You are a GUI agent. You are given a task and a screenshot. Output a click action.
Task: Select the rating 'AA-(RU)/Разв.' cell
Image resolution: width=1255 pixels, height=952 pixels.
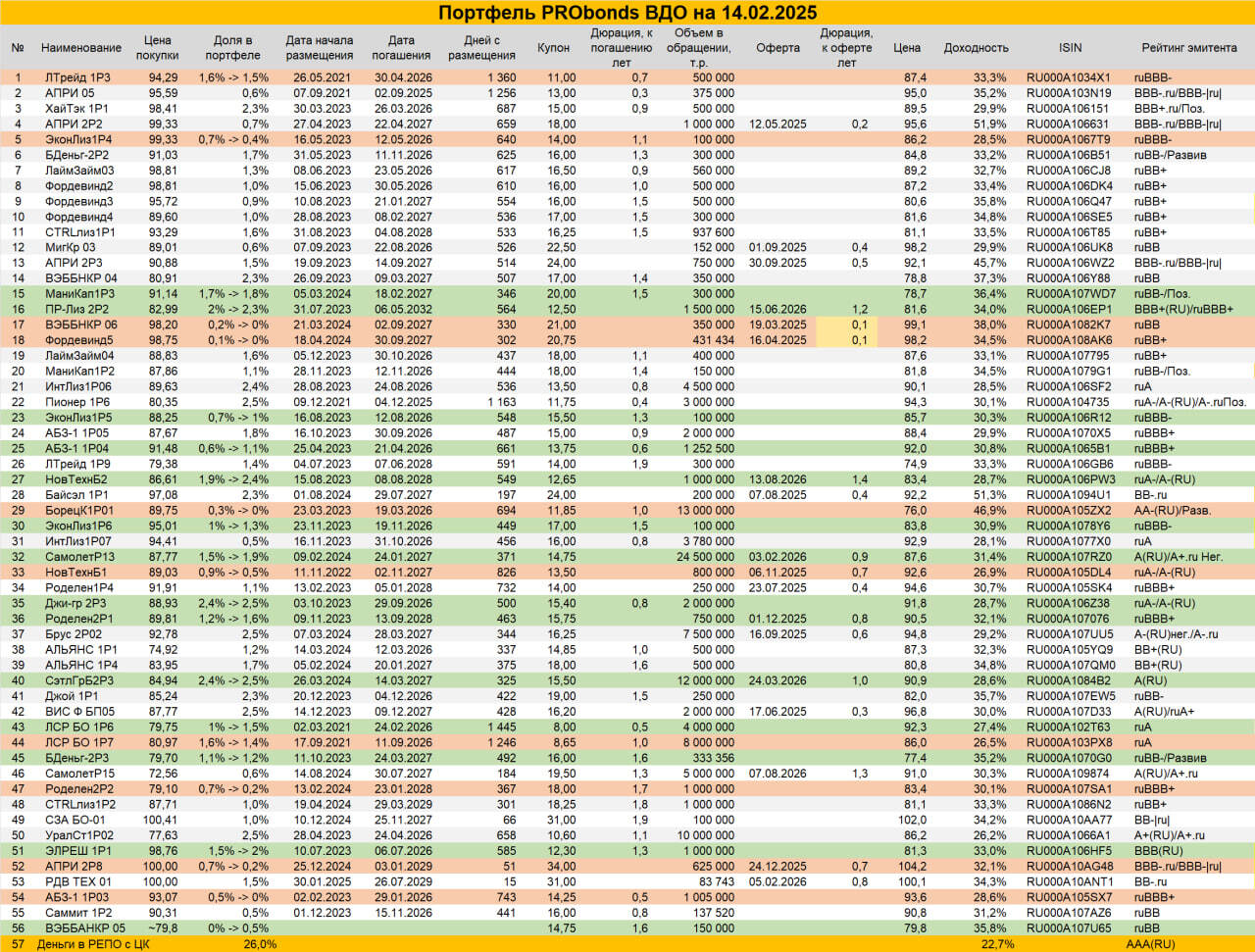(1173, 511)
